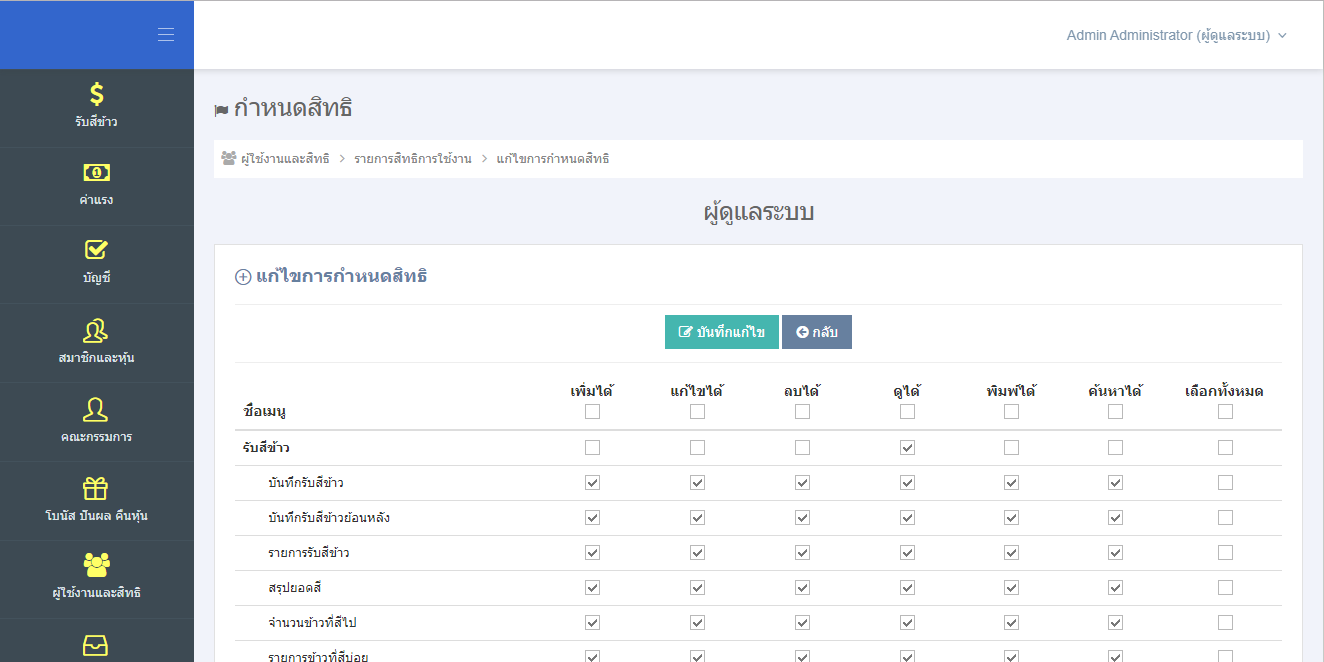
Task: Toggle header ลบได้ column checkbox
Action: (802, 412)
